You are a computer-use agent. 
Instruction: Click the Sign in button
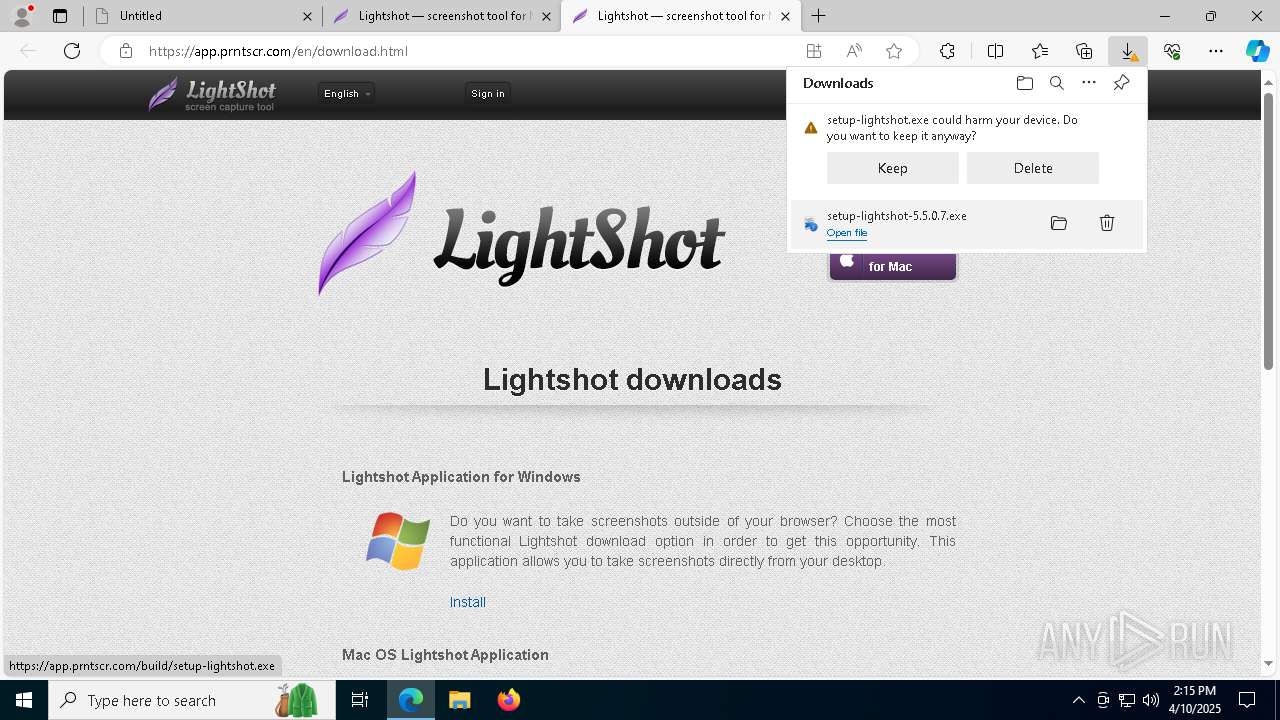tap(488, 93)
